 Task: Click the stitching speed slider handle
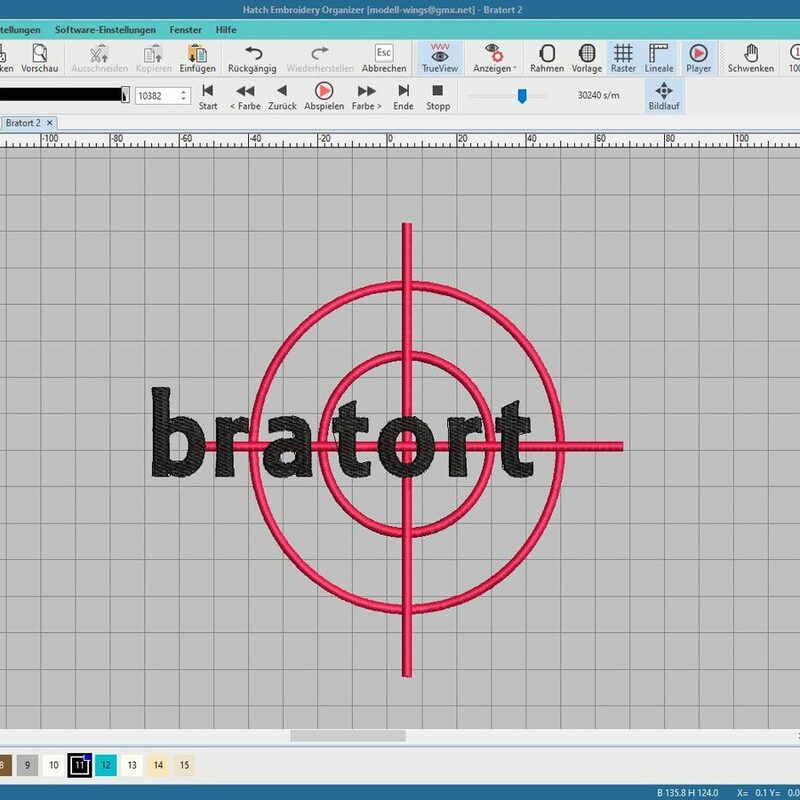[521, 96]
